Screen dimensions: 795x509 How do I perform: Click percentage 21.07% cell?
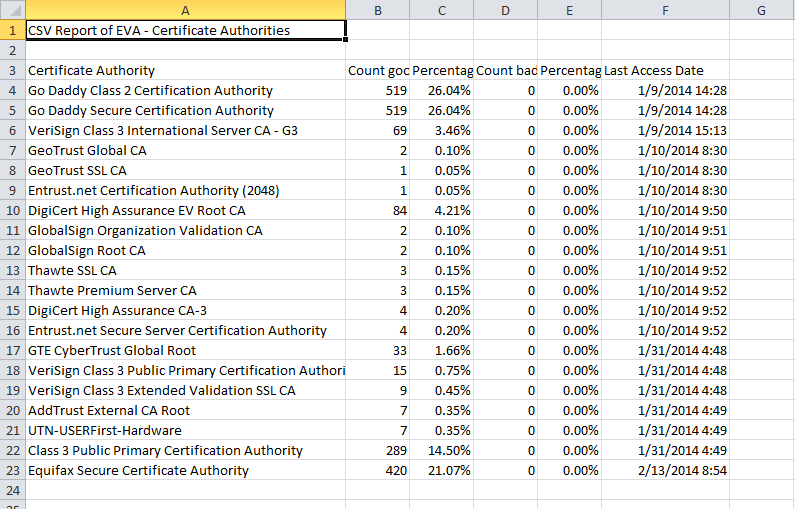coord(442,470)
